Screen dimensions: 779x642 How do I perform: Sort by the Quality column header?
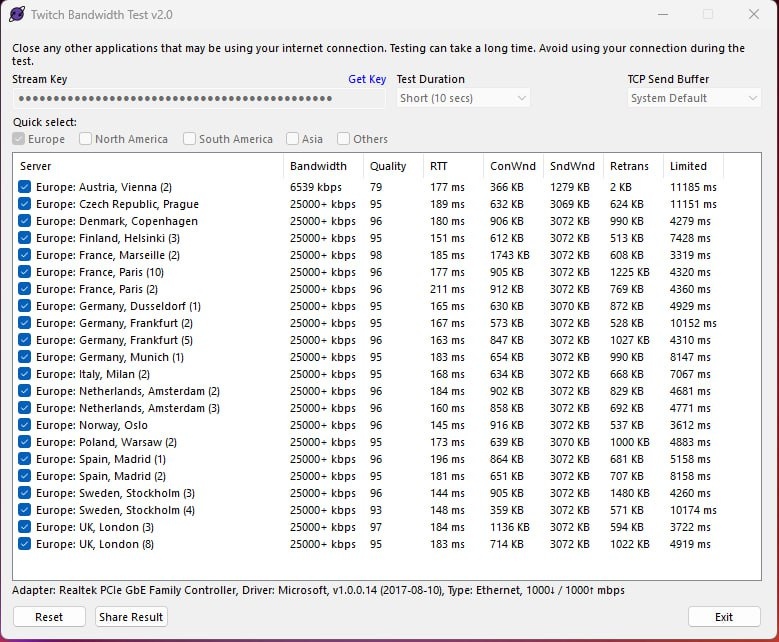pyautogui.click(x=393, y=166)
